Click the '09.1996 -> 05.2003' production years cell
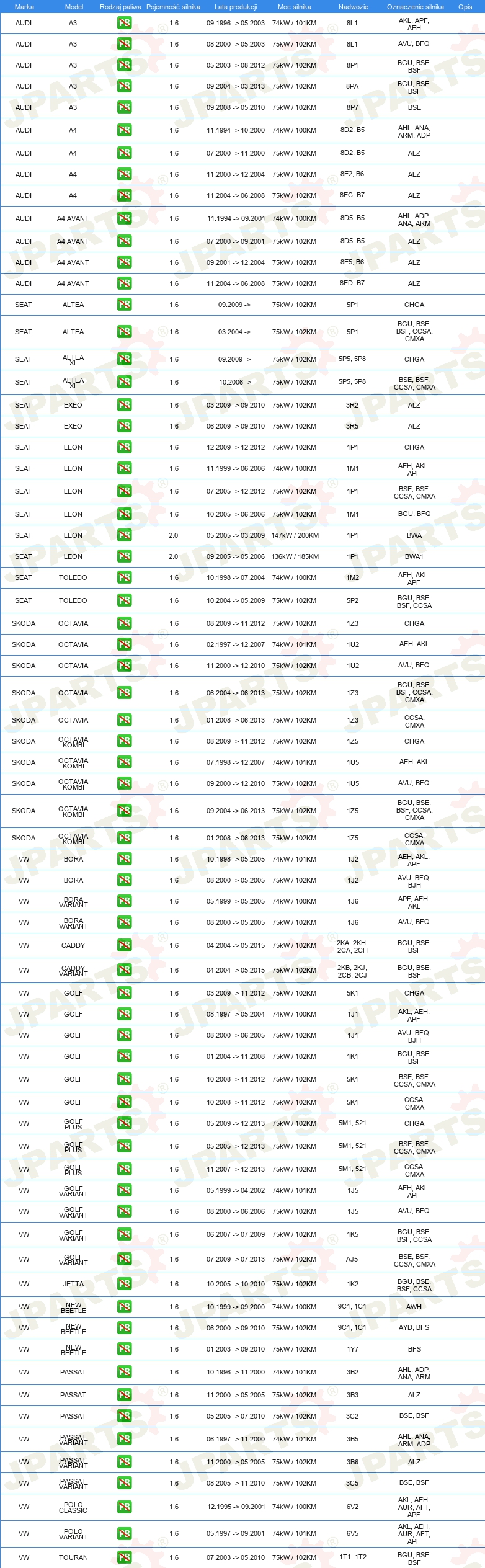 pyautogui.click(x=236, y=23)
